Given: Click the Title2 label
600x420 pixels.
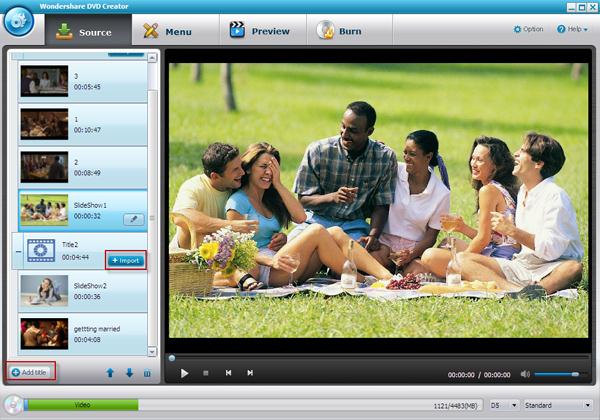Looking at the screenshot, I should (x=70, y=244).
